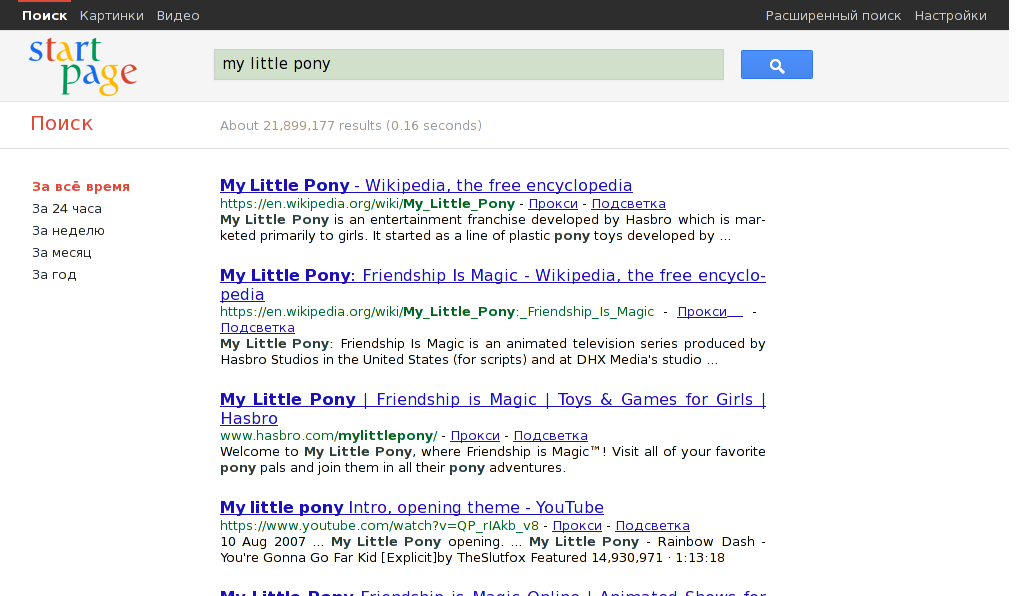Open Настройки in top bar
The height and width of the screenshot is (596, 1024).
tap(950, 15)
